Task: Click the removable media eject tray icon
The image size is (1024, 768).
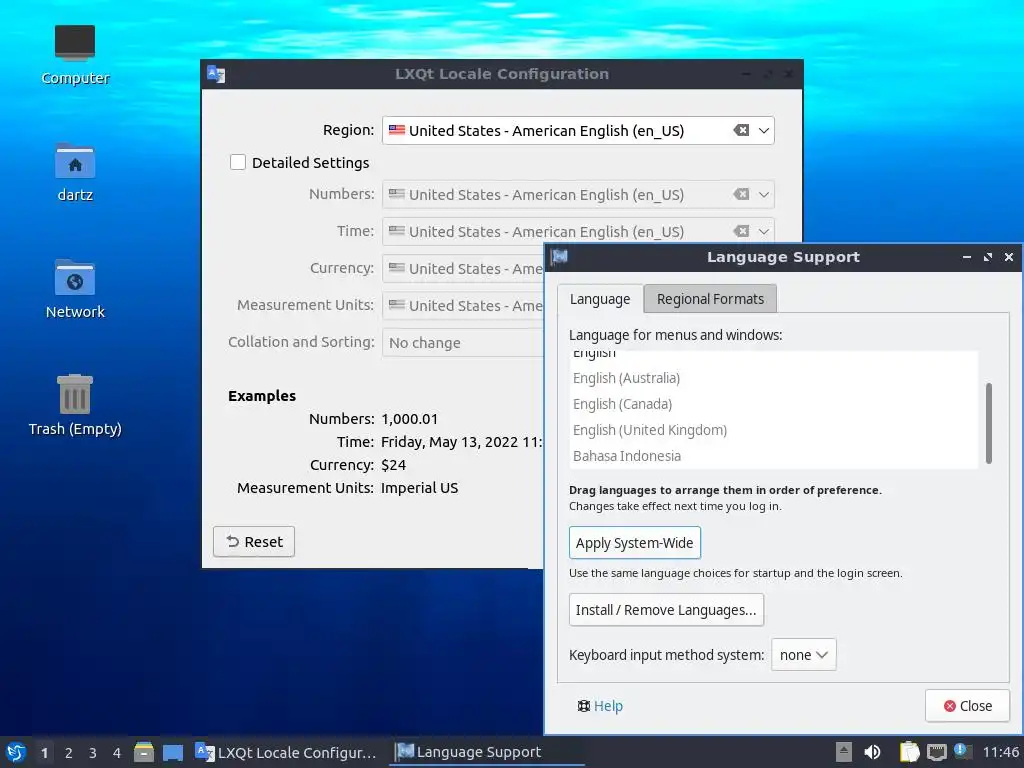Action: coord(844,752)
